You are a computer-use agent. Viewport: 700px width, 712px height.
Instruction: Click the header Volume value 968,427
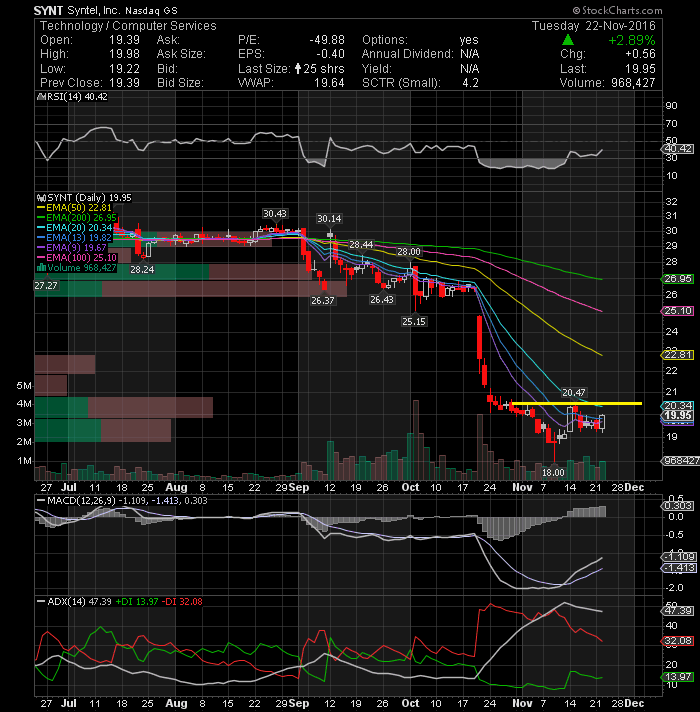[633, 83]
